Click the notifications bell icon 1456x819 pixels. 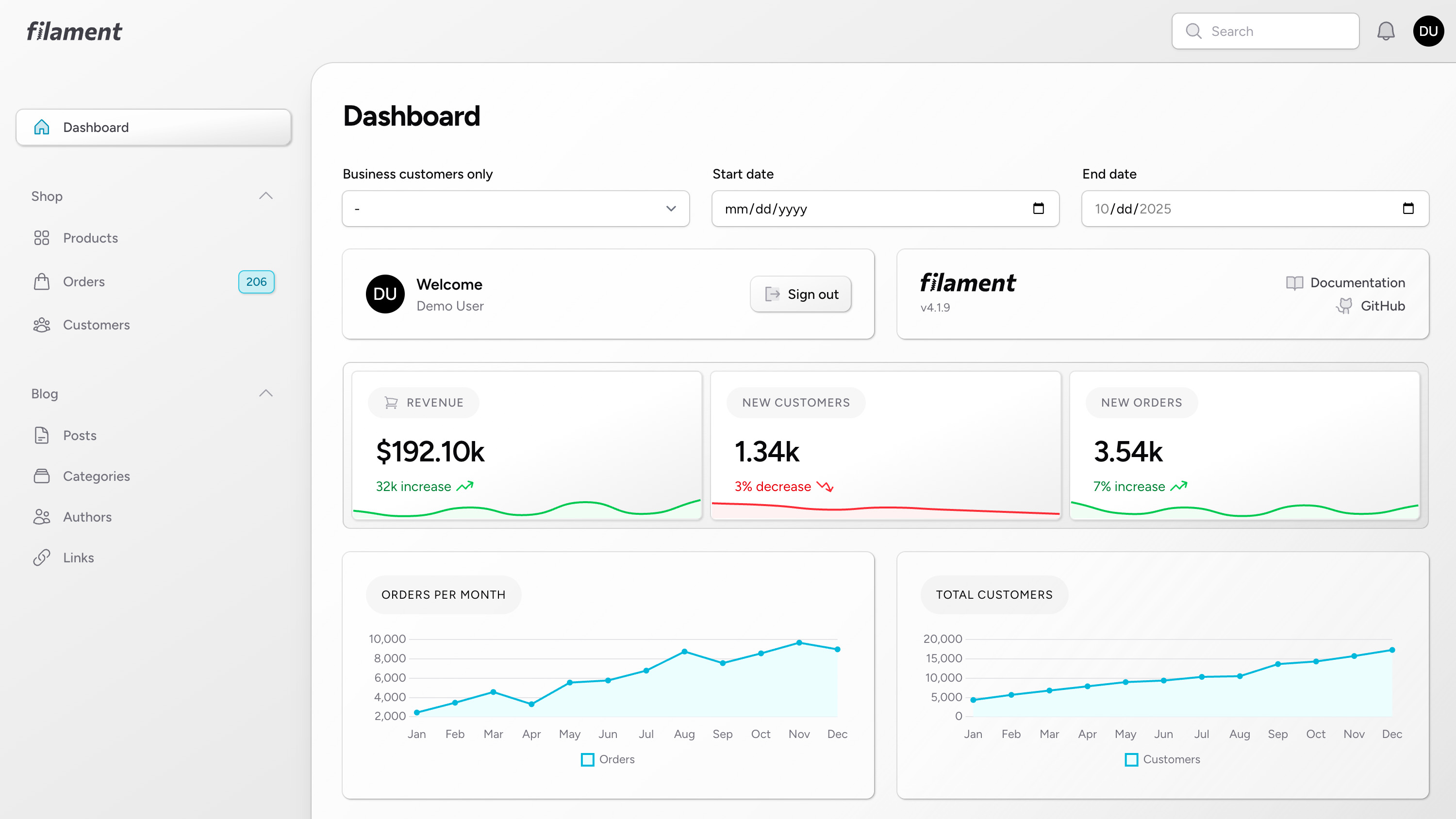pos(1385,31)
